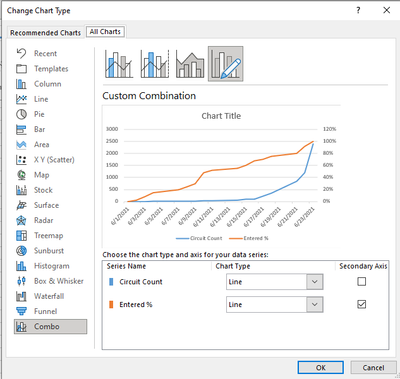Select the Custom Combination subtype icon
Screen dimensions: 400x379
coord(226,64)
